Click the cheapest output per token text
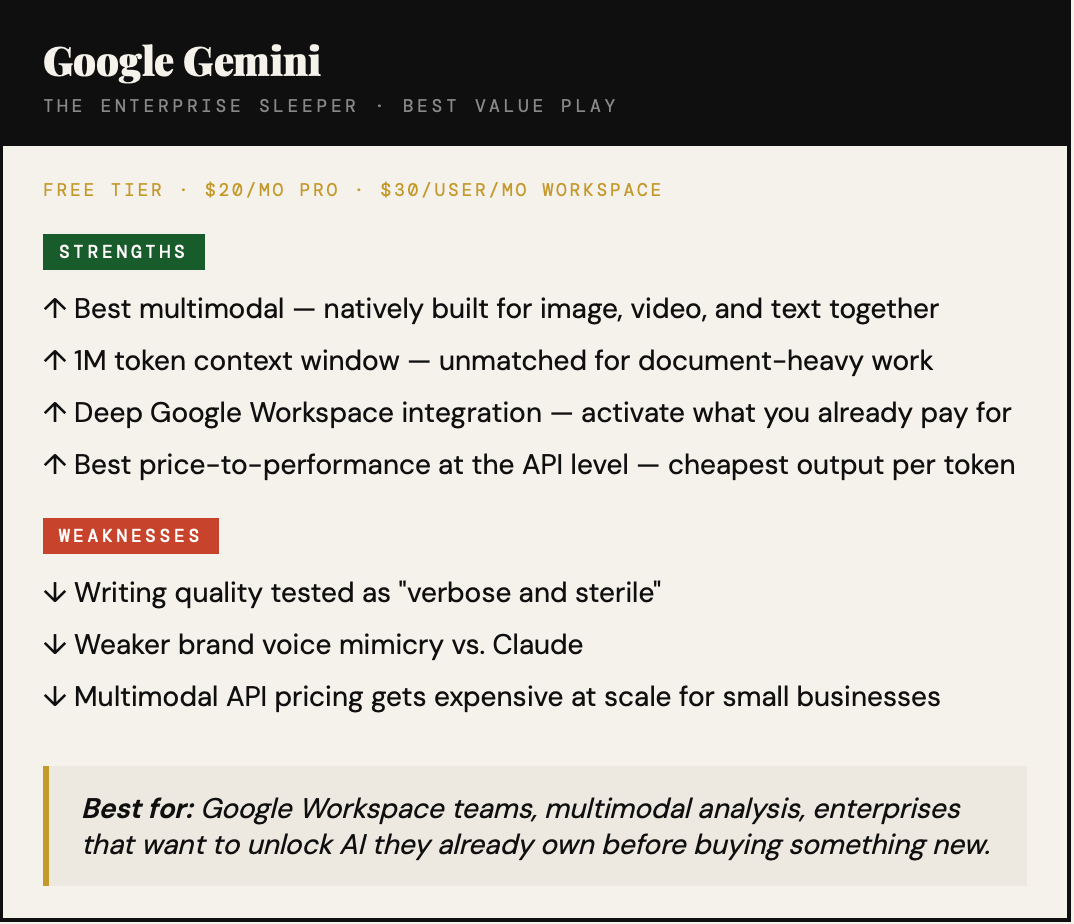This screenshot has width=1074, height=924. [x=841, y=464]
